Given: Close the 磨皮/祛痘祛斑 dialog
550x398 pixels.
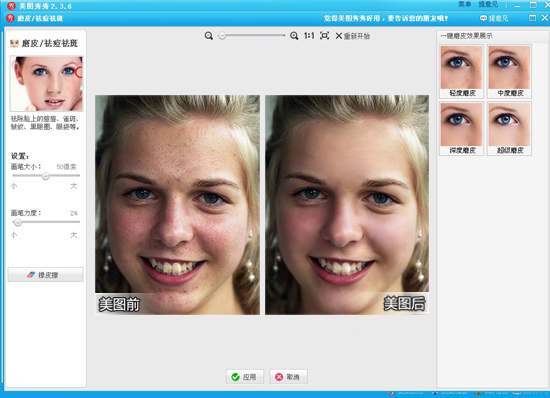Looking at the screenshot, I should pyautogui.click(x=545, y=18).
